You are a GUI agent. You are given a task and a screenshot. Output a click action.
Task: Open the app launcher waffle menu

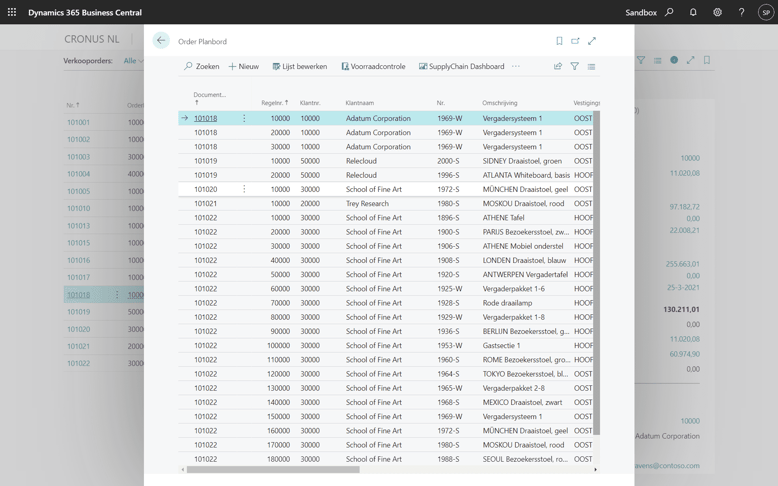(12, 12)
